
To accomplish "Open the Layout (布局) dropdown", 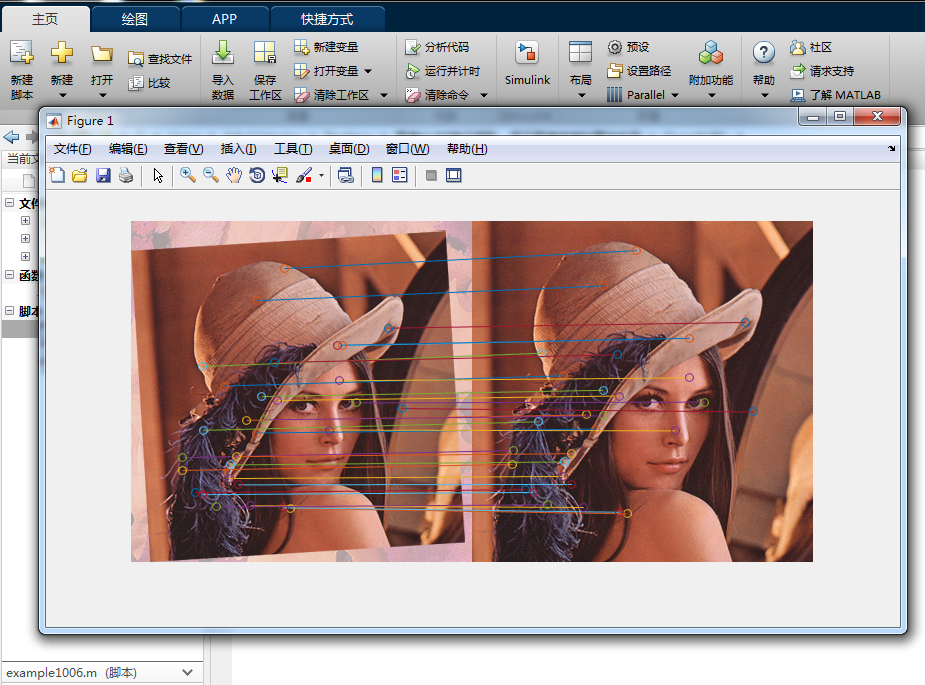I will pos(581,95).
